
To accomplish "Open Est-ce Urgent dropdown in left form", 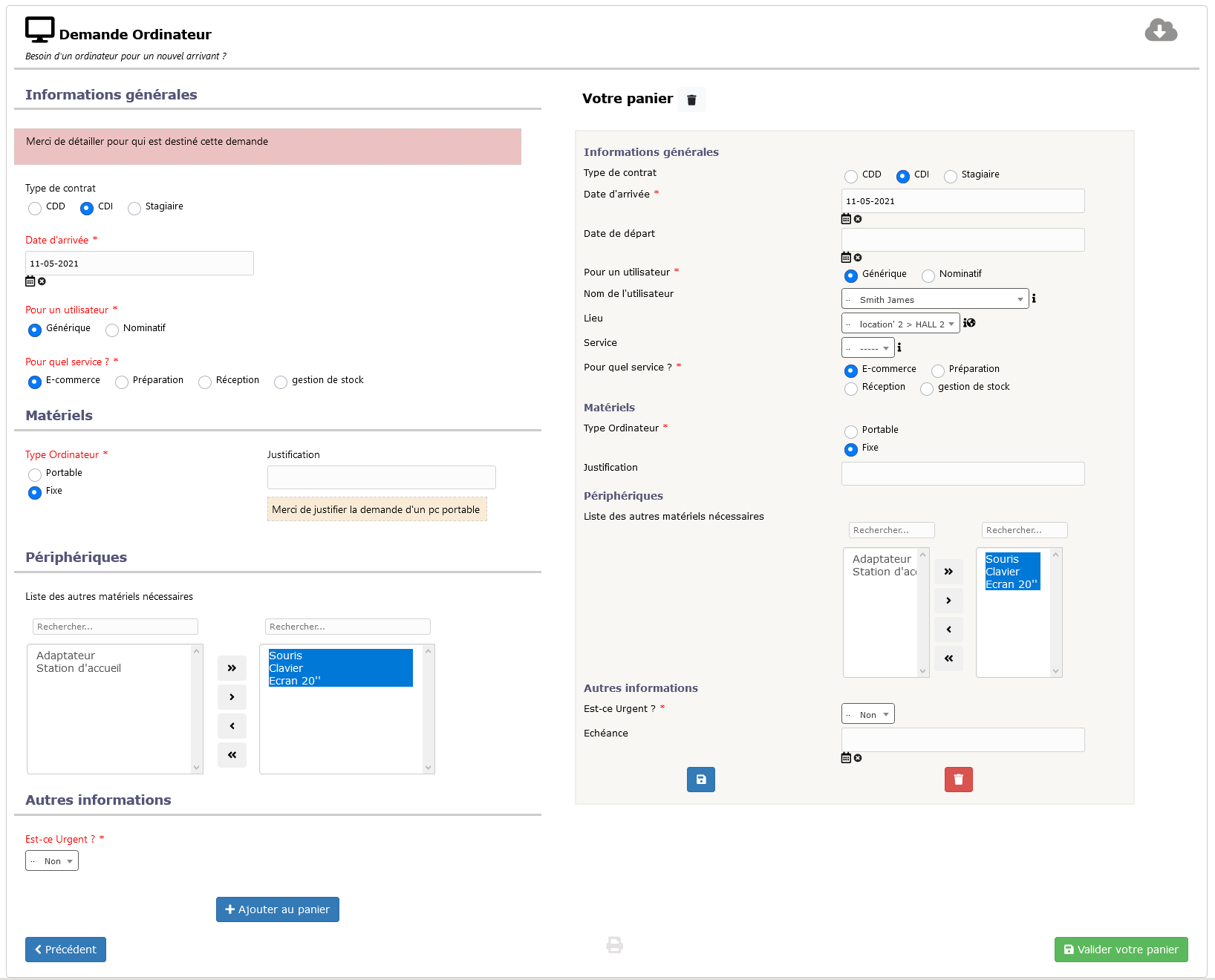I will 52,861.
